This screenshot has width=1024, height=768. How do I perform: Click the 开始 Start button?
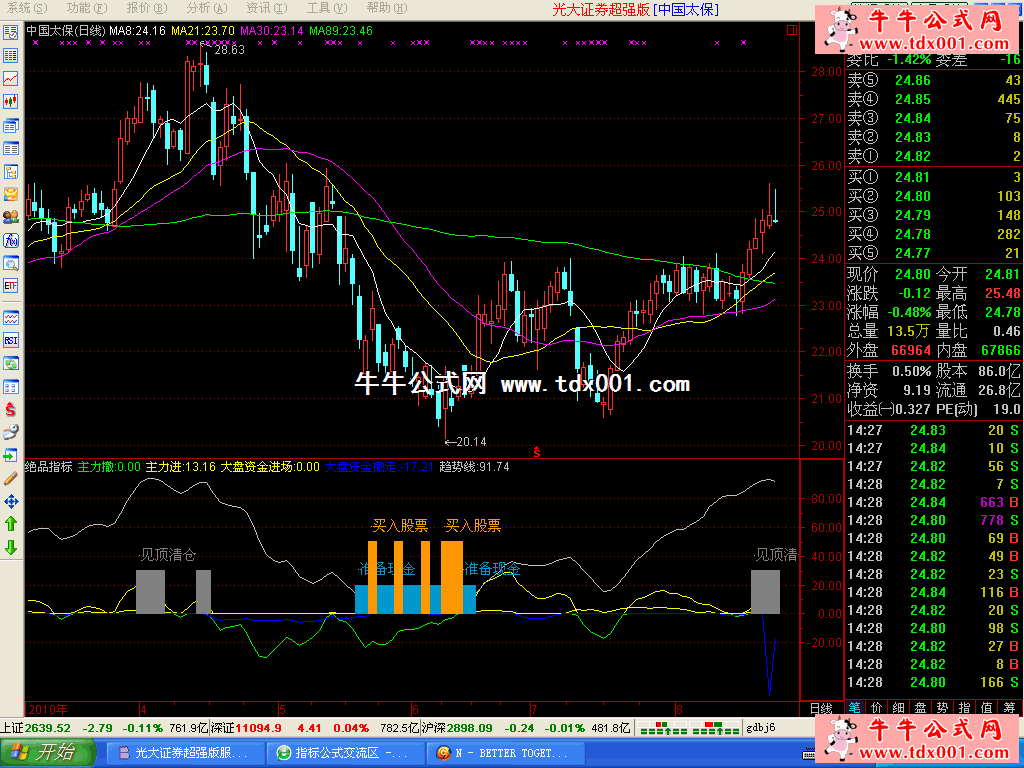point(48,753)
